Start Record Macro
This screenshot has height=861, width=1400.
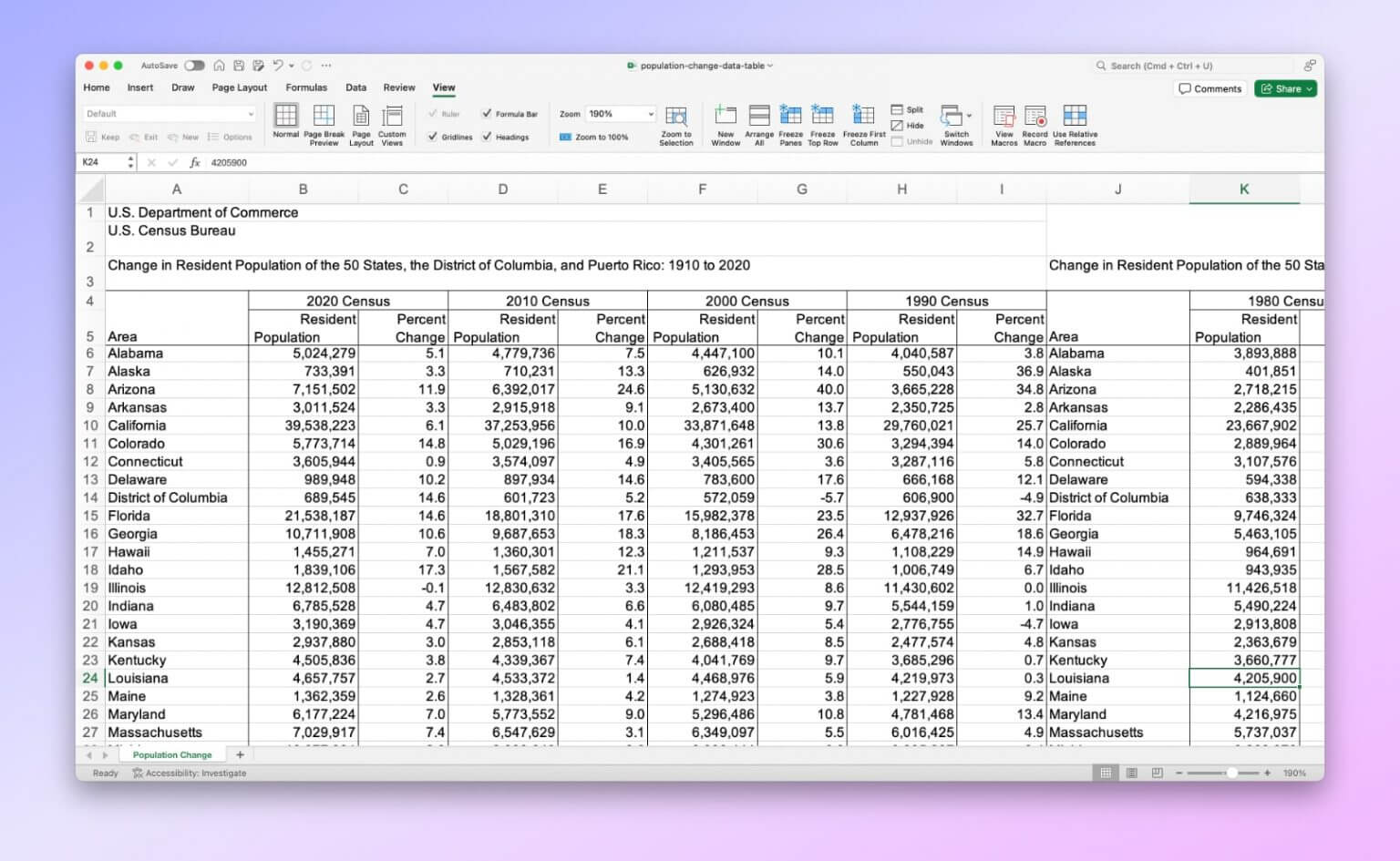pyautogui.click(x=1035, y=124)
